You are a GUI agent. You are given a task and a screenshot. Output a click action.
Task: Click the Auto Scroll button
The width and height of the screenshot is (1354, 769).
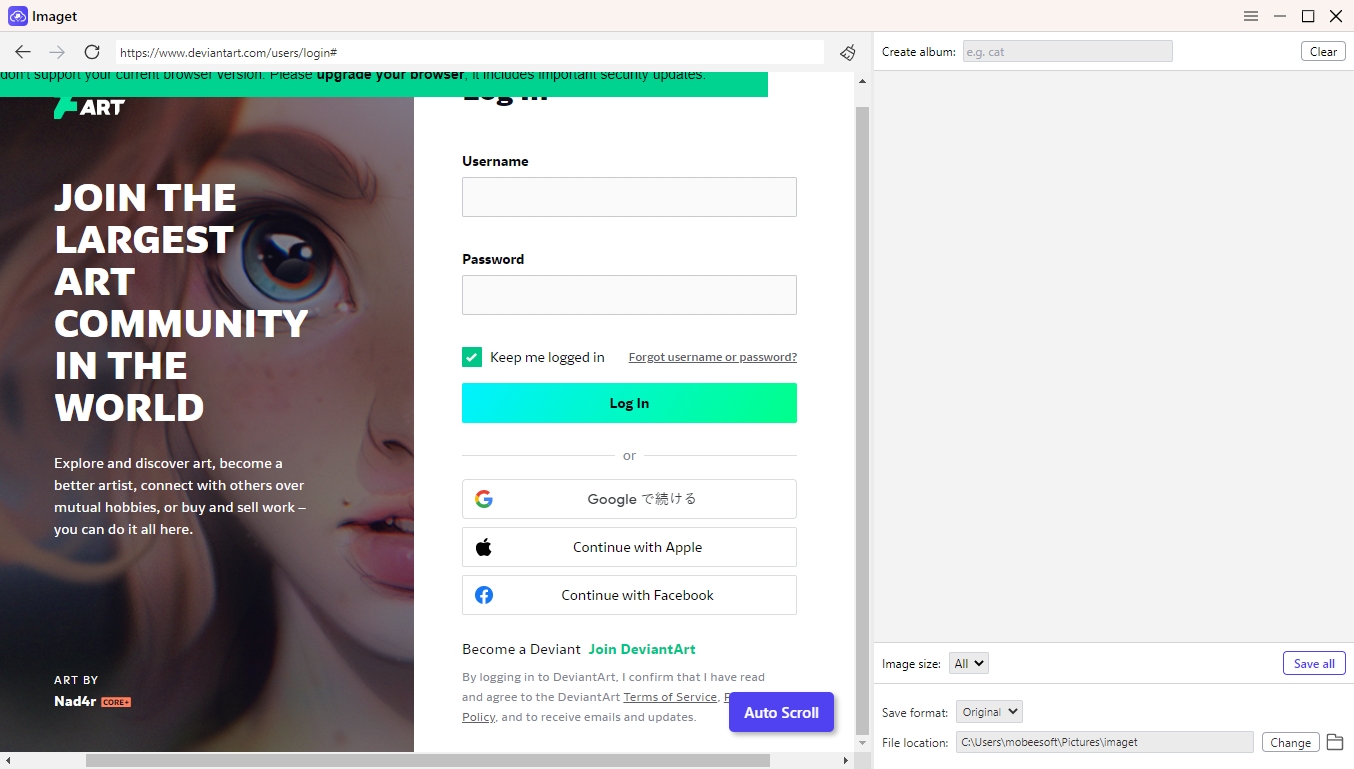point(781,712)
